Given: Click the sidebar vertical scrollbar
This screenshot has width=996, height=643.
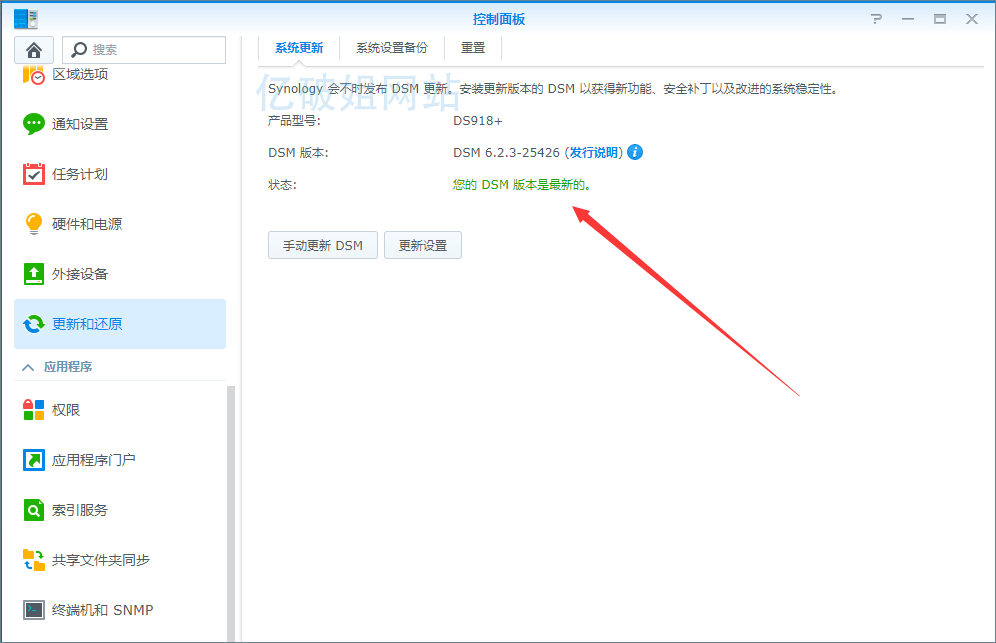Looking at the screenshot, I should click(x=231, y=513).
